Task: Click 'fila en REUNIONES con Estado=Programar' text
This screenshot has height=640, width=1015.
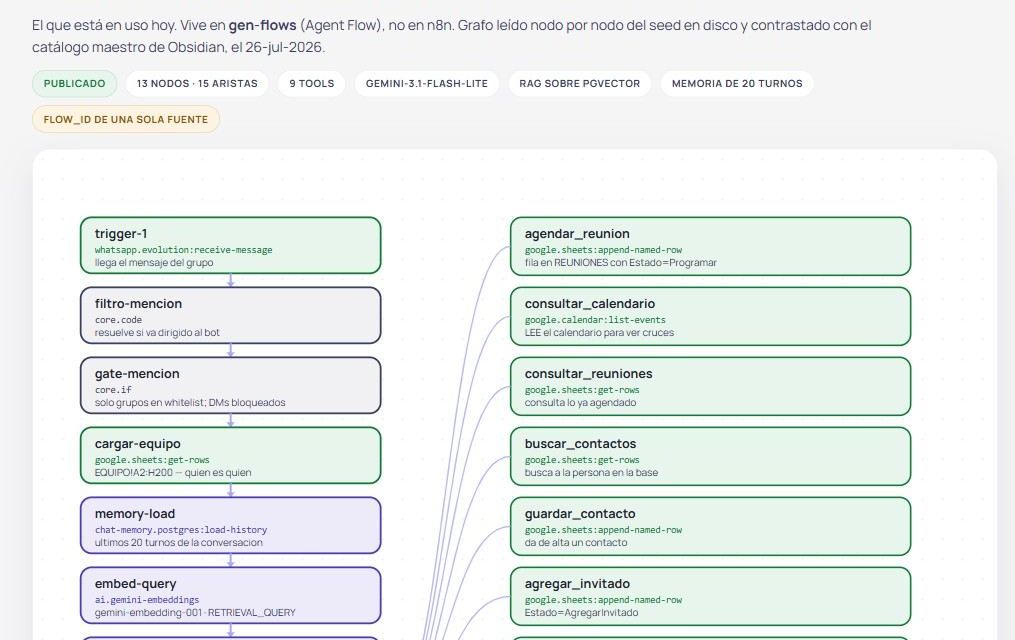Action: point(620,263)
